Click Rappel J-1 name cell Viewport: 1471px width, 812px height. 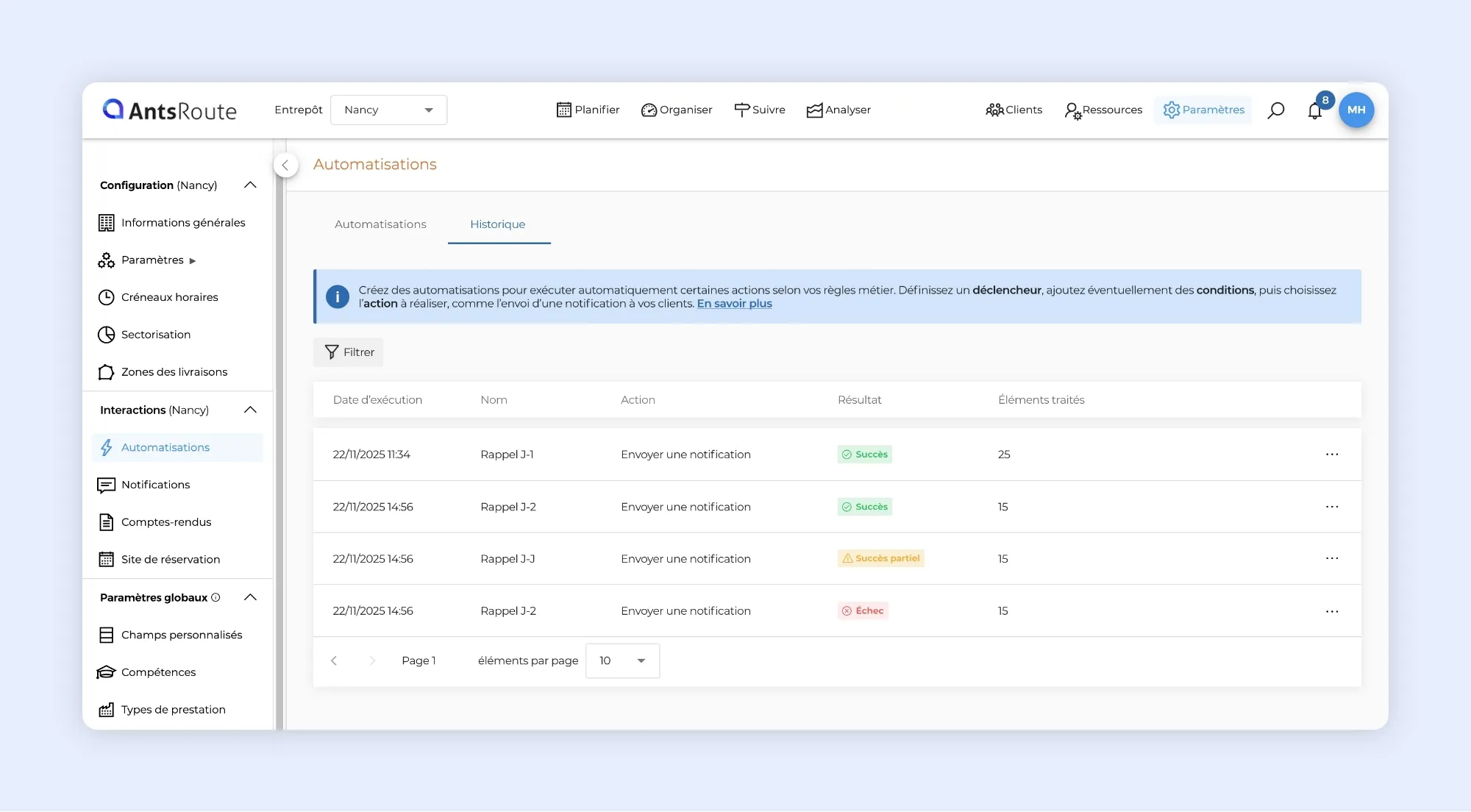tap(507, 455)
